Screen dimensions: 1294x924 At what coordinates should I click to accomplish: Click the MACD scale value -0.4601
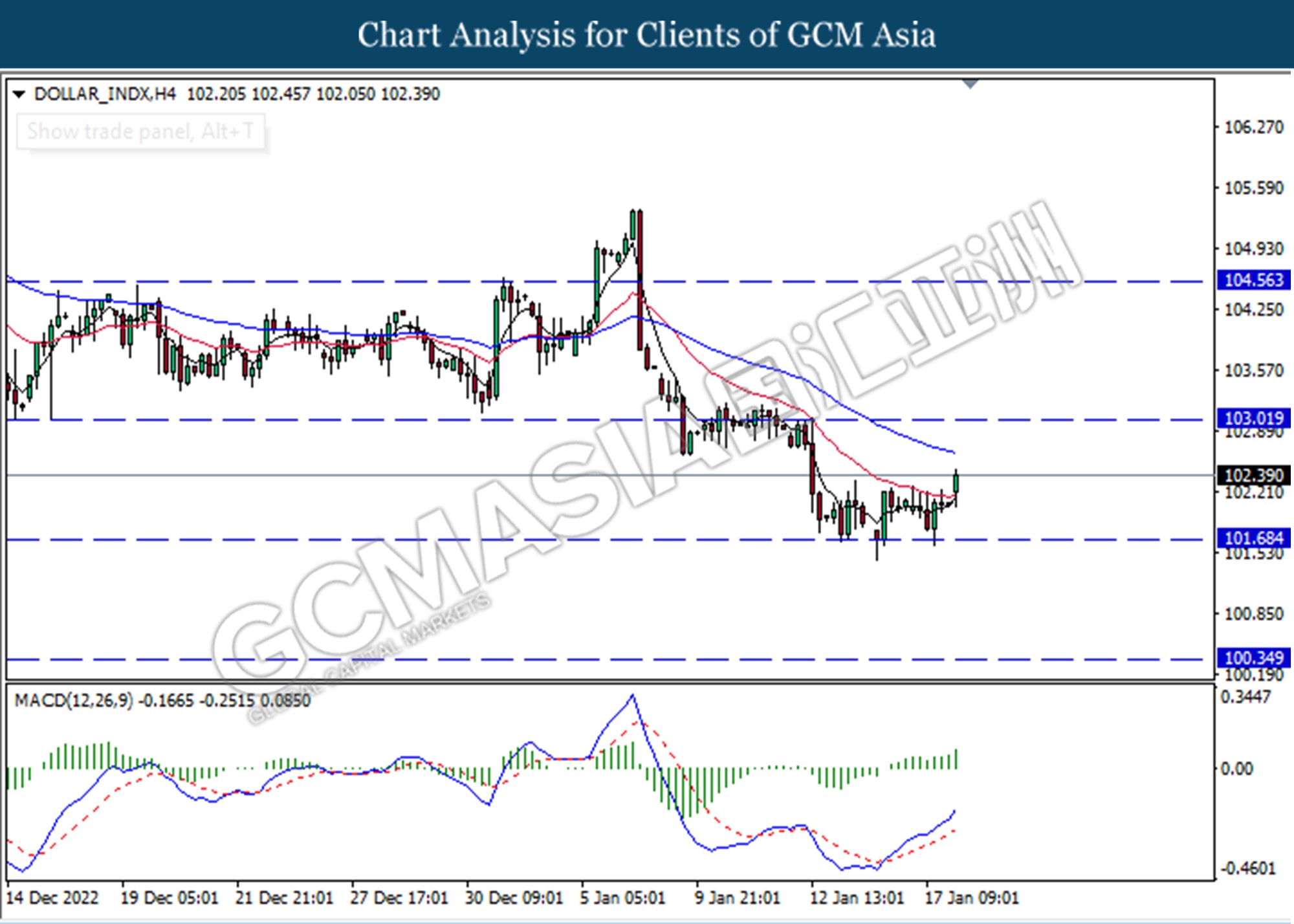point(1248,868)
